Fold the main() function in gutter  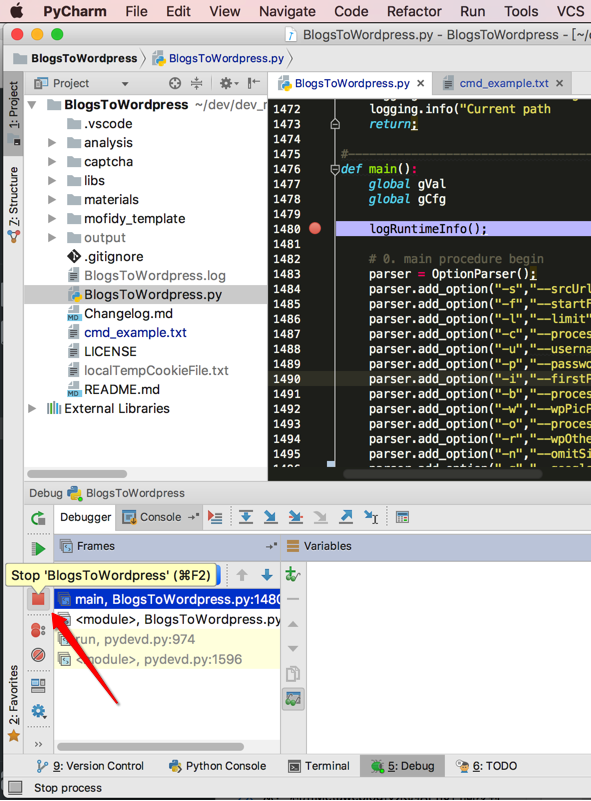click(335, 169)
